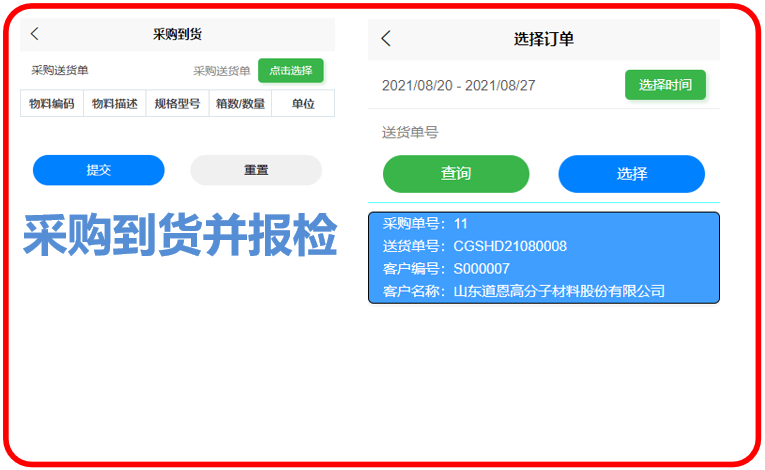Viewport: 765px width, 470px height.
Task: Select the order card CGSHD21080008
Action: point(543,257)
